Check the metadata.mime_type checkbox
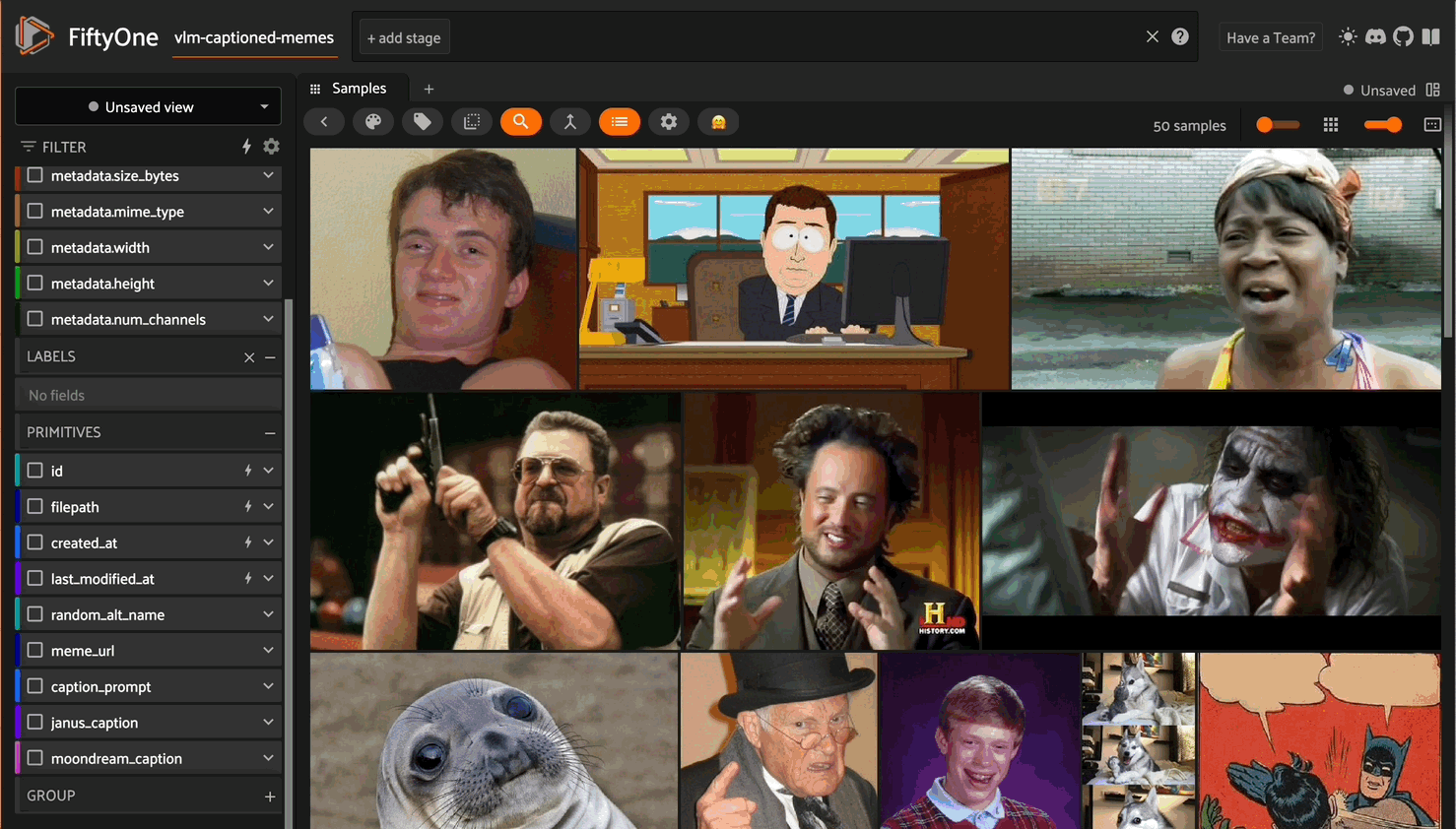Image resolution: width=1456 pixels, height=829 pixels. point(35,212)
